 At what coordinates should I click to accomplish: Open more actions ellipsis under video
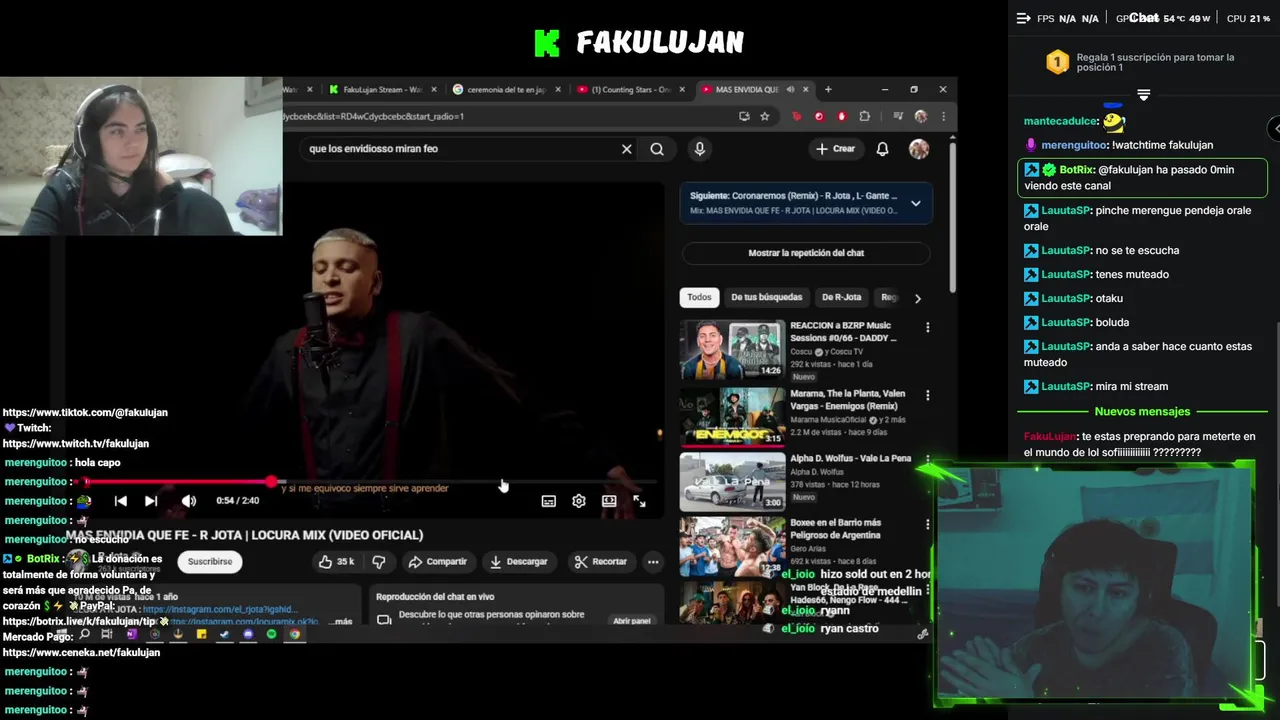(x=653, y=562)
